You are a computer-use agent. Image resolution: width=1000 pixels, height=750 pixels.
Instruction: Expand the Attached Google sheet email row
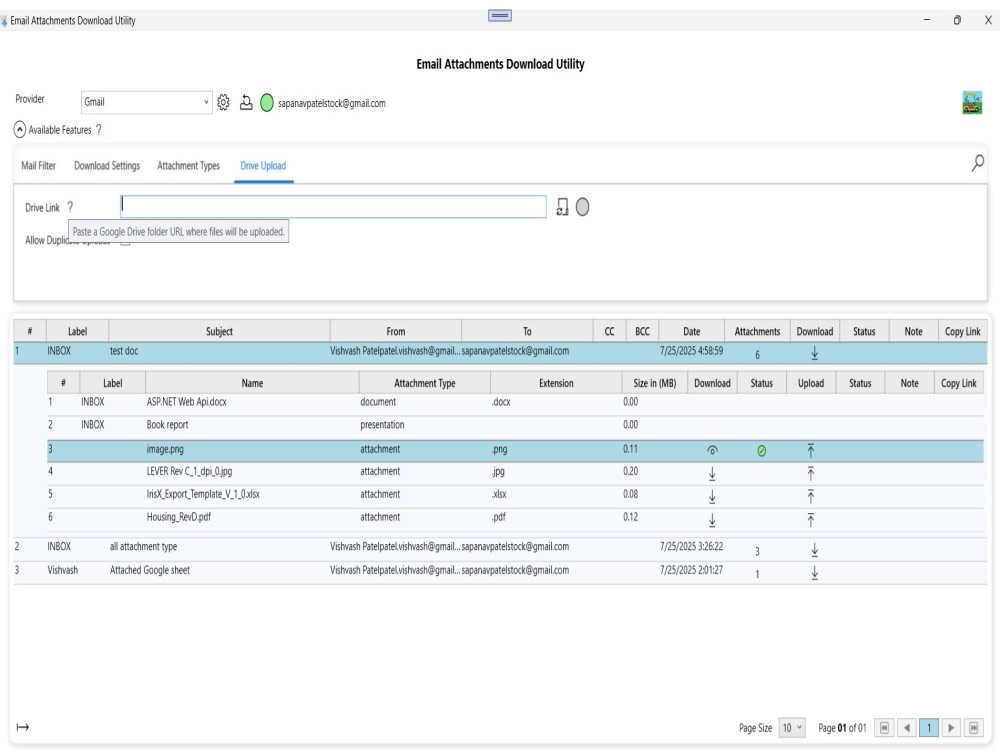500,571
